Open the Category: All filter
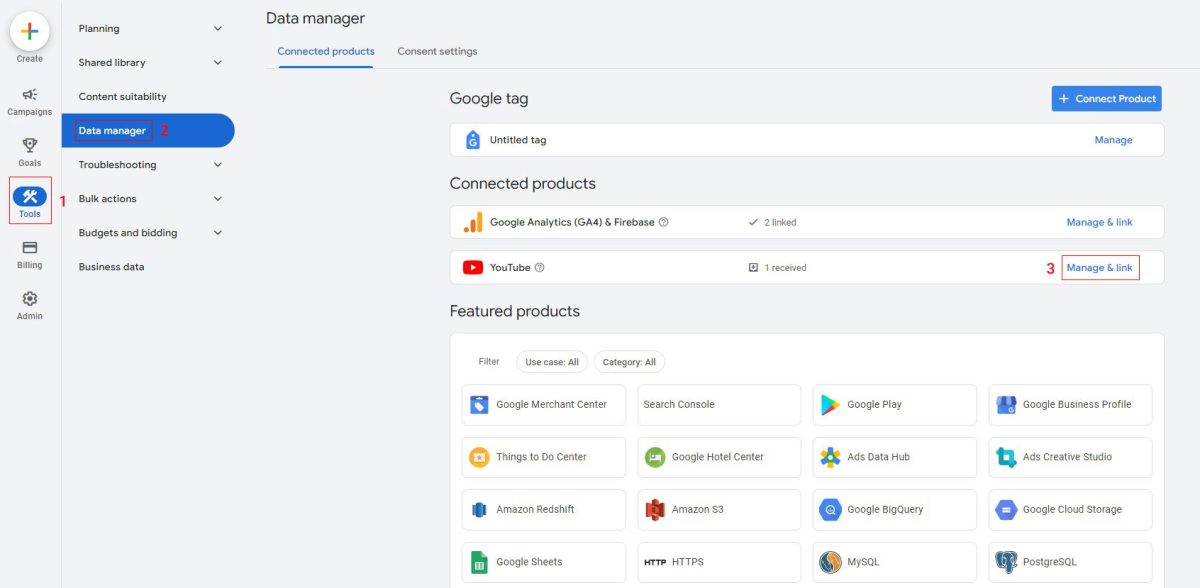Screen dimensions: 1200x588 pos(629,362)
